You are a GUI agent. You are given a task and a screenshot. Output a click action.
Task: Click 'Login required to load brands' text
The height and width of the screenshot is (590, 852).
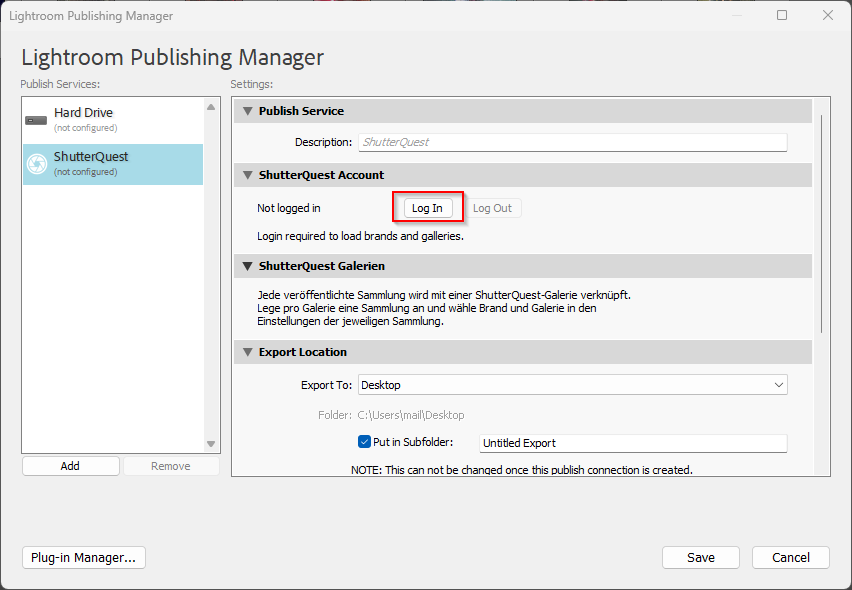coord(360,236)
